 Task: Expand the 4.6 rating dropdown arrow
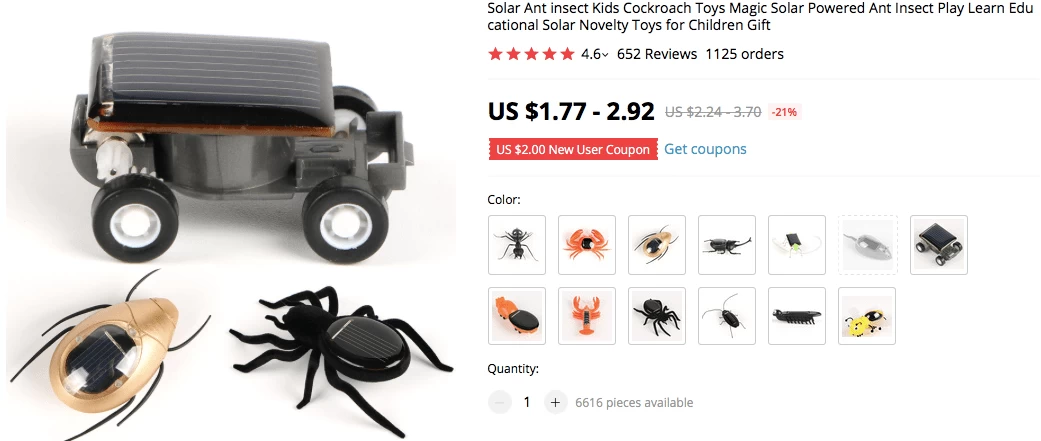pos(605,55)
